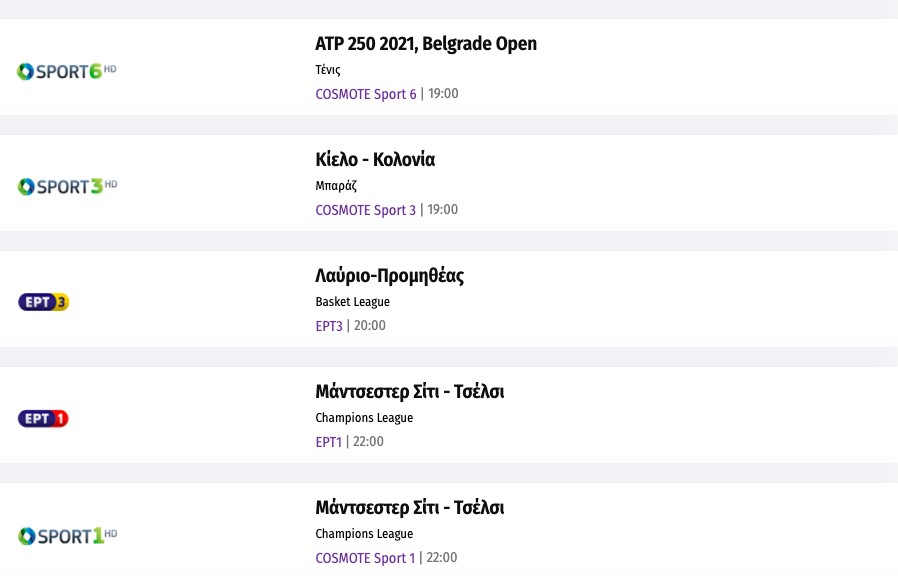
Task: Click the ERT3 channel logo
Action: pos(44,302)
